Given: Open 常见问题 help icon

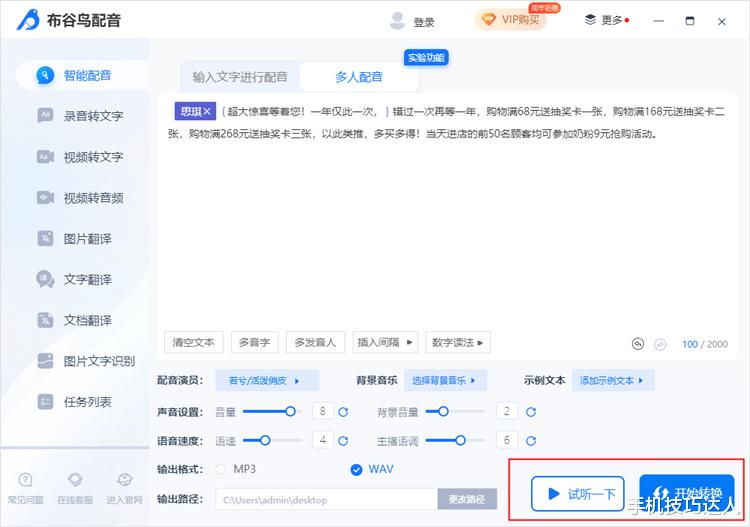Looking at the screenshot, I should [25, 480].
